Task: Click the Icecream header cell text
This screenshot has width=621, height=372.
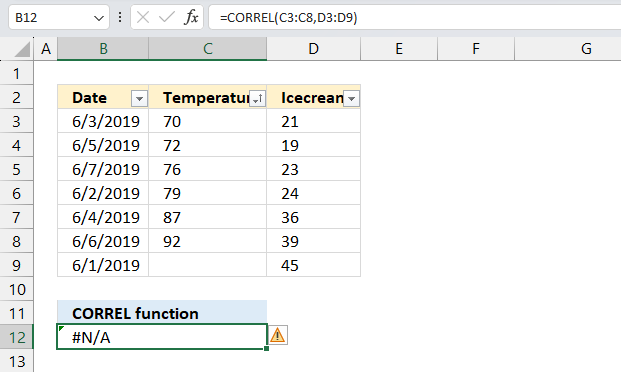Action: (x=312, y=97)
